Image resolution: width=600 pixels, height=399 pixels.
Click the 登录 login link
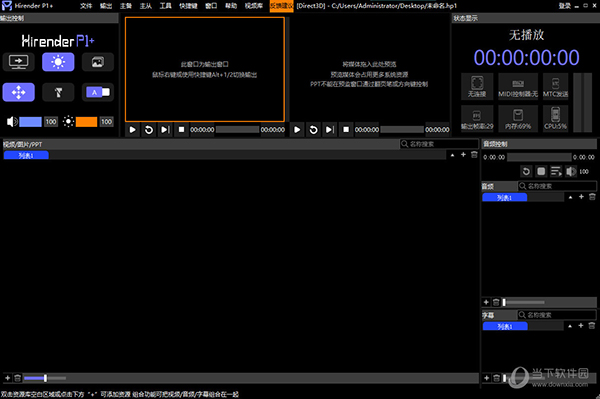click(x=564, y=6)
